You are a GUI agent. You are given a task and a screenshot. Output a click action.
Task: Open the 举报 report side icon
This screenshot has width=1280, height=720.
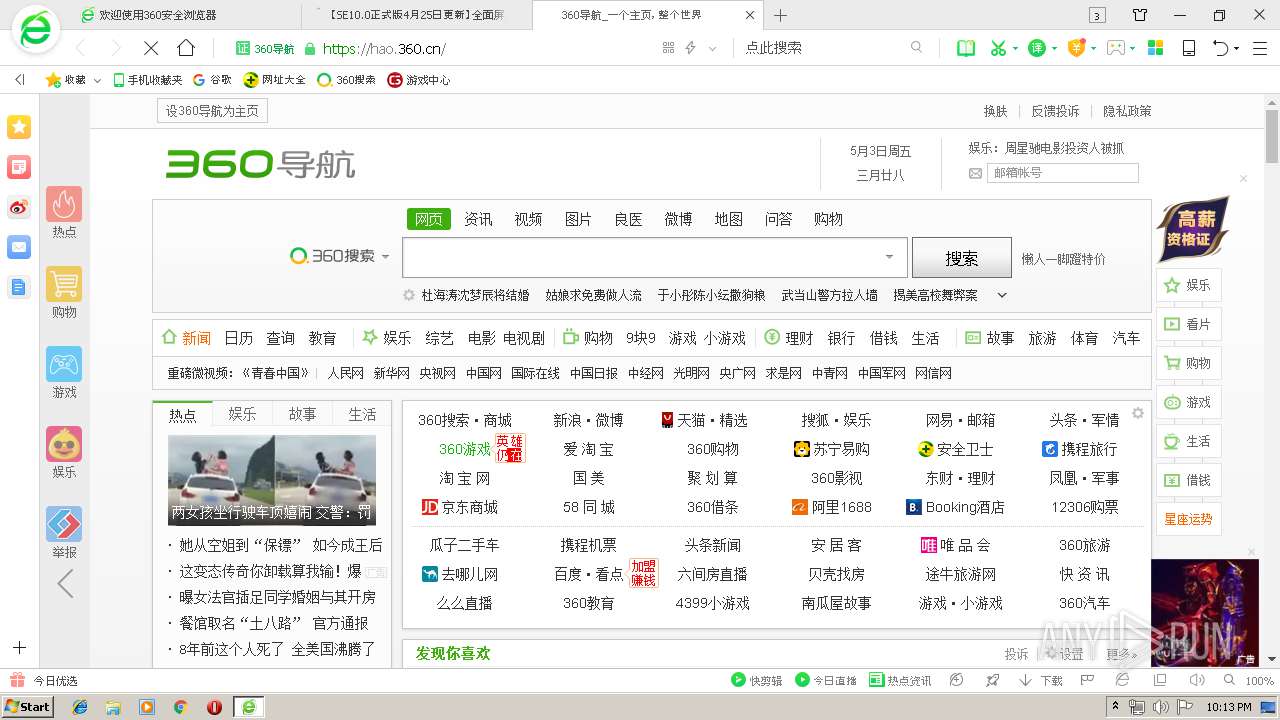(64, 525)
